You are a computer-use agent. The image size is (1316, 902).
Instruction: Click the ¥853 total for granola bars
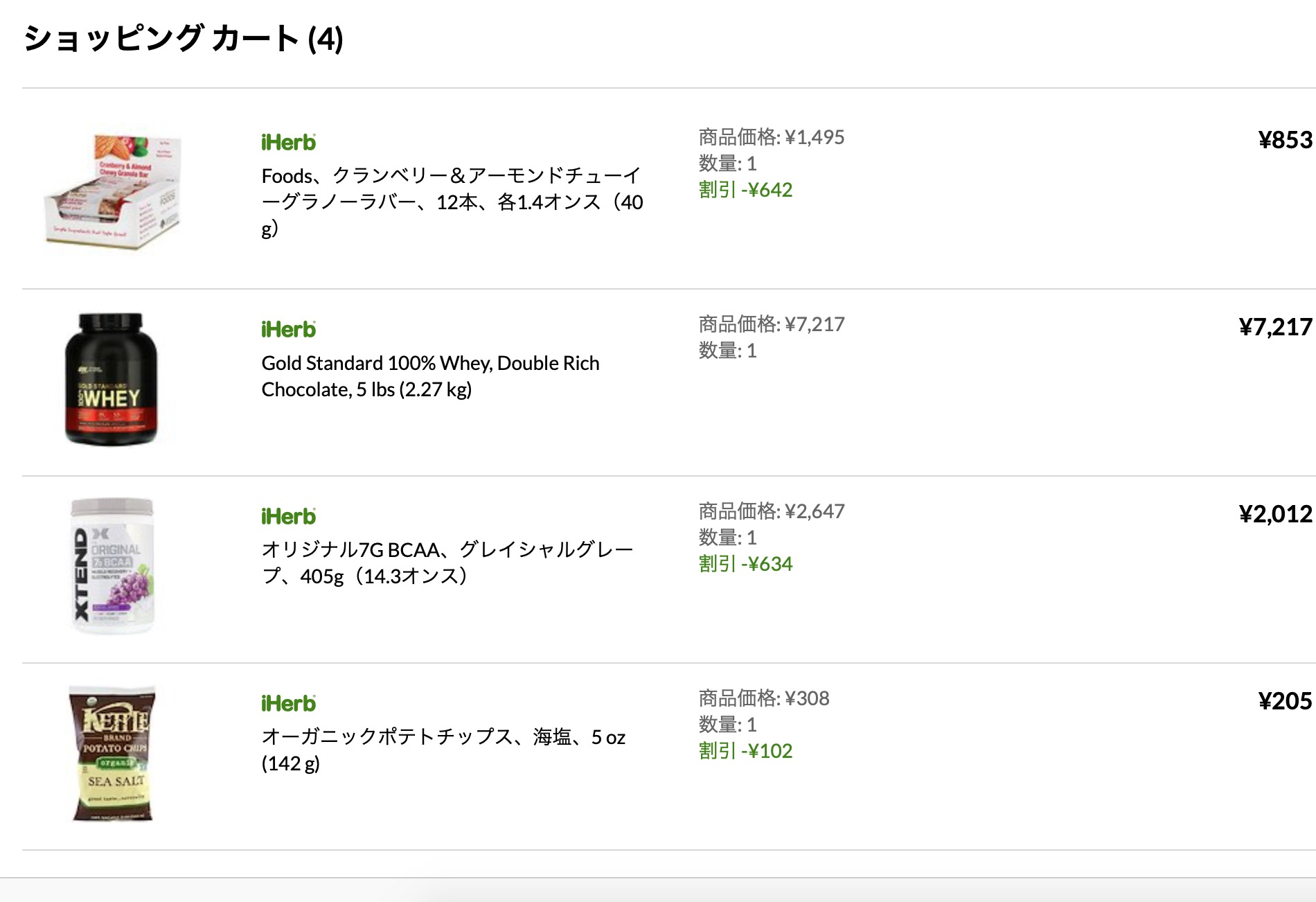(1285, 140)
